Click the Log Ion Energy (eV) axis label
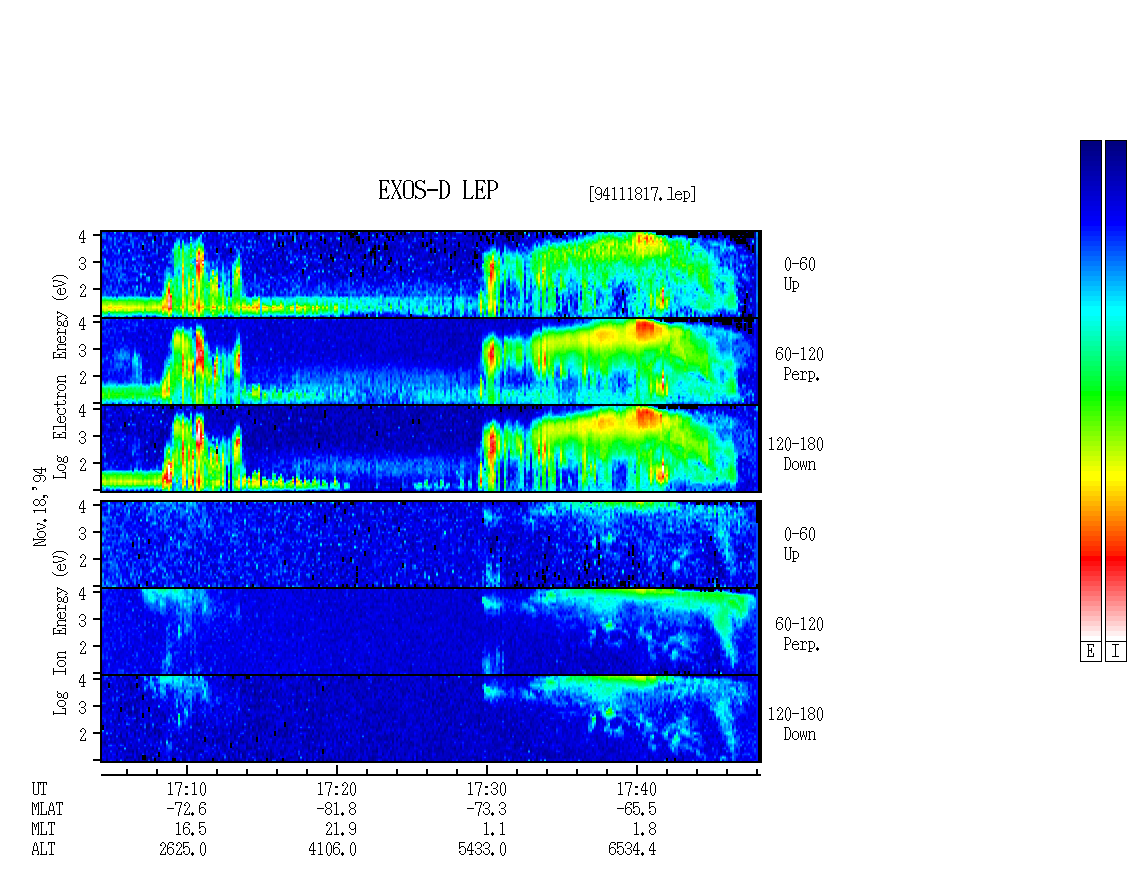Image resolution: width=1130 pixels, height=875 pixels. click(60, 632)
